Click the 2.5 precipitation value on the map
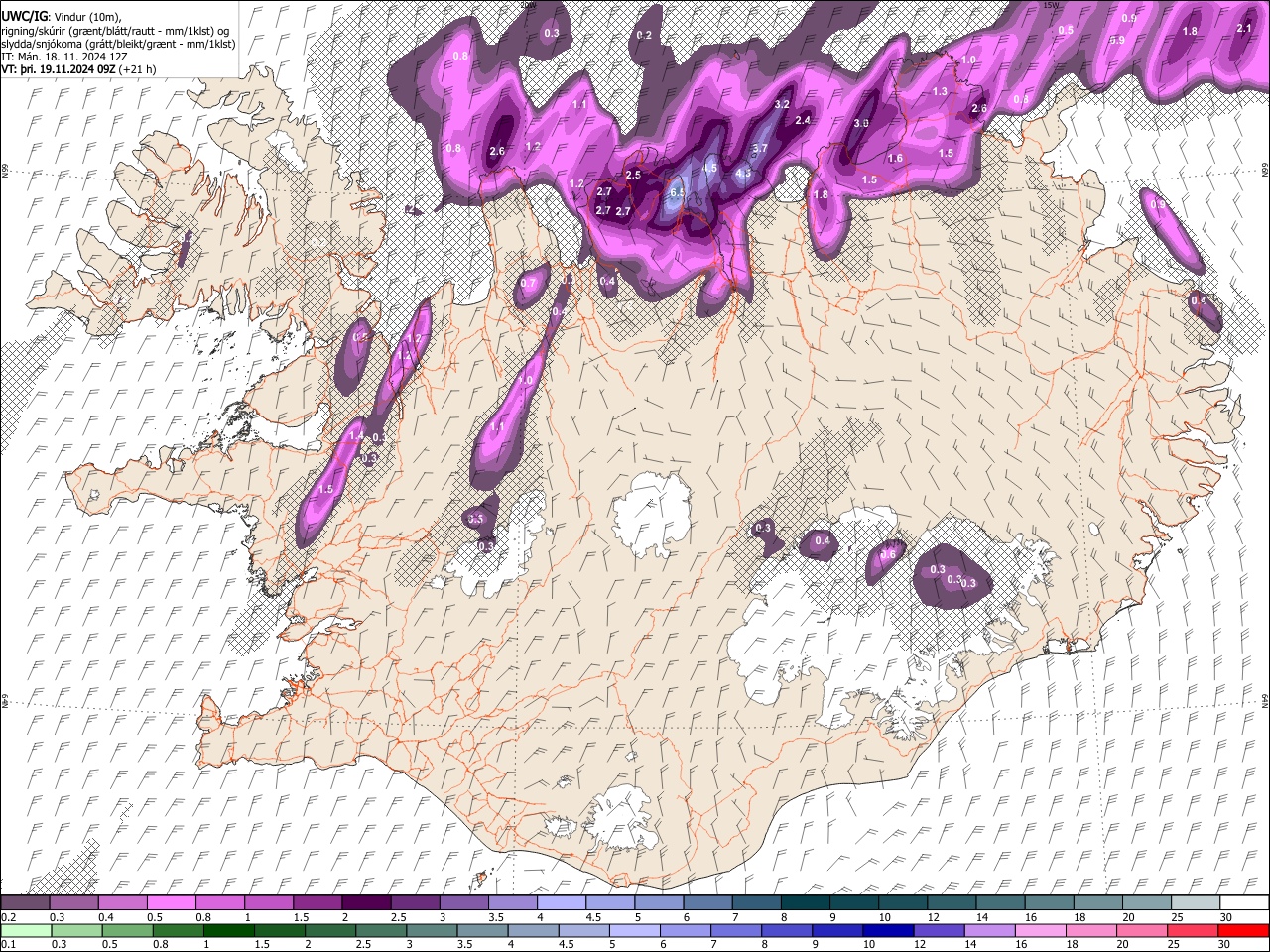The width and height of the screenshot is (1270, 952). (634, 175)
